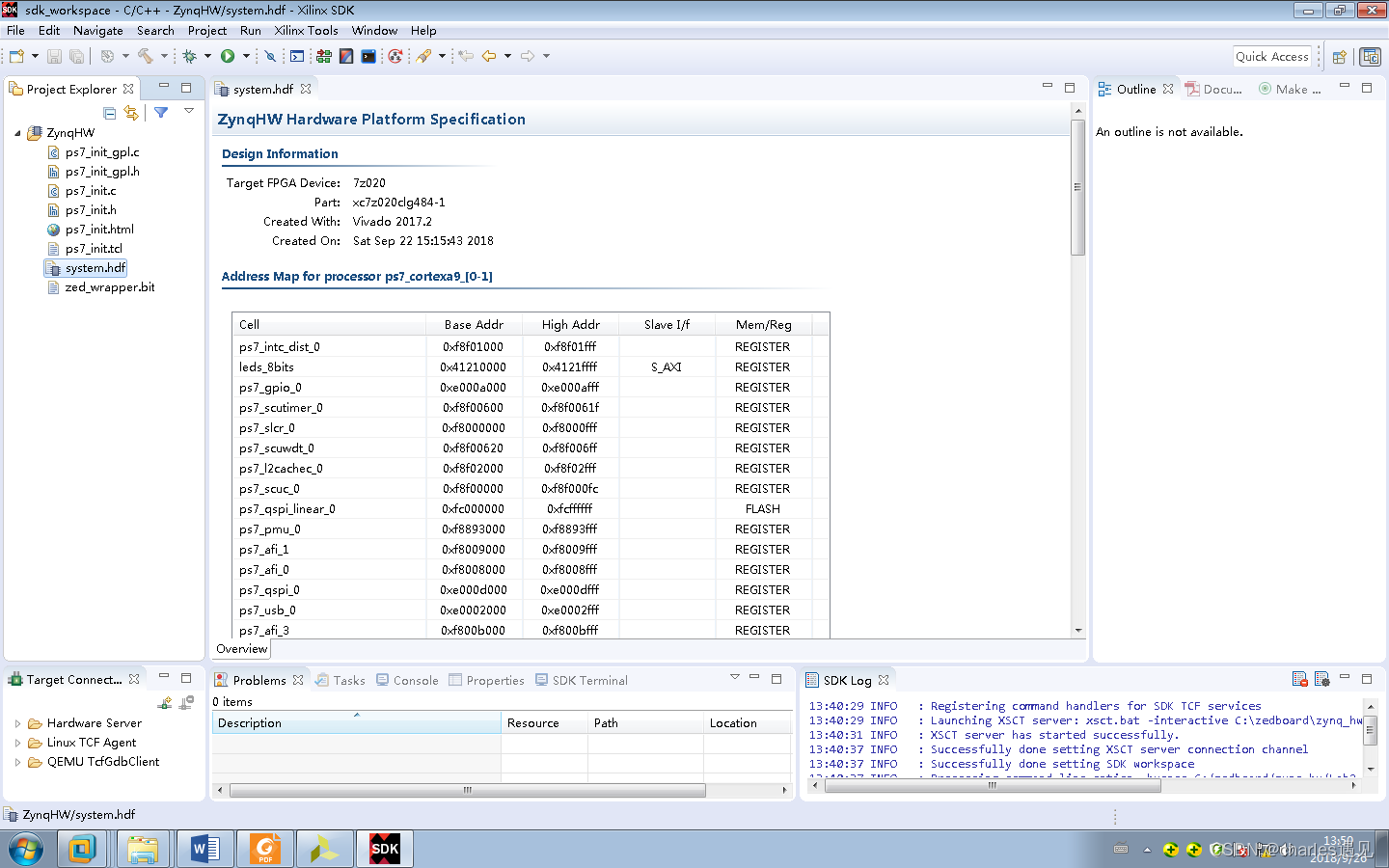The height and width of the screenshot is (868, 1389).
Task: Click the Save toolbar icon
Action: click(54, 56)
